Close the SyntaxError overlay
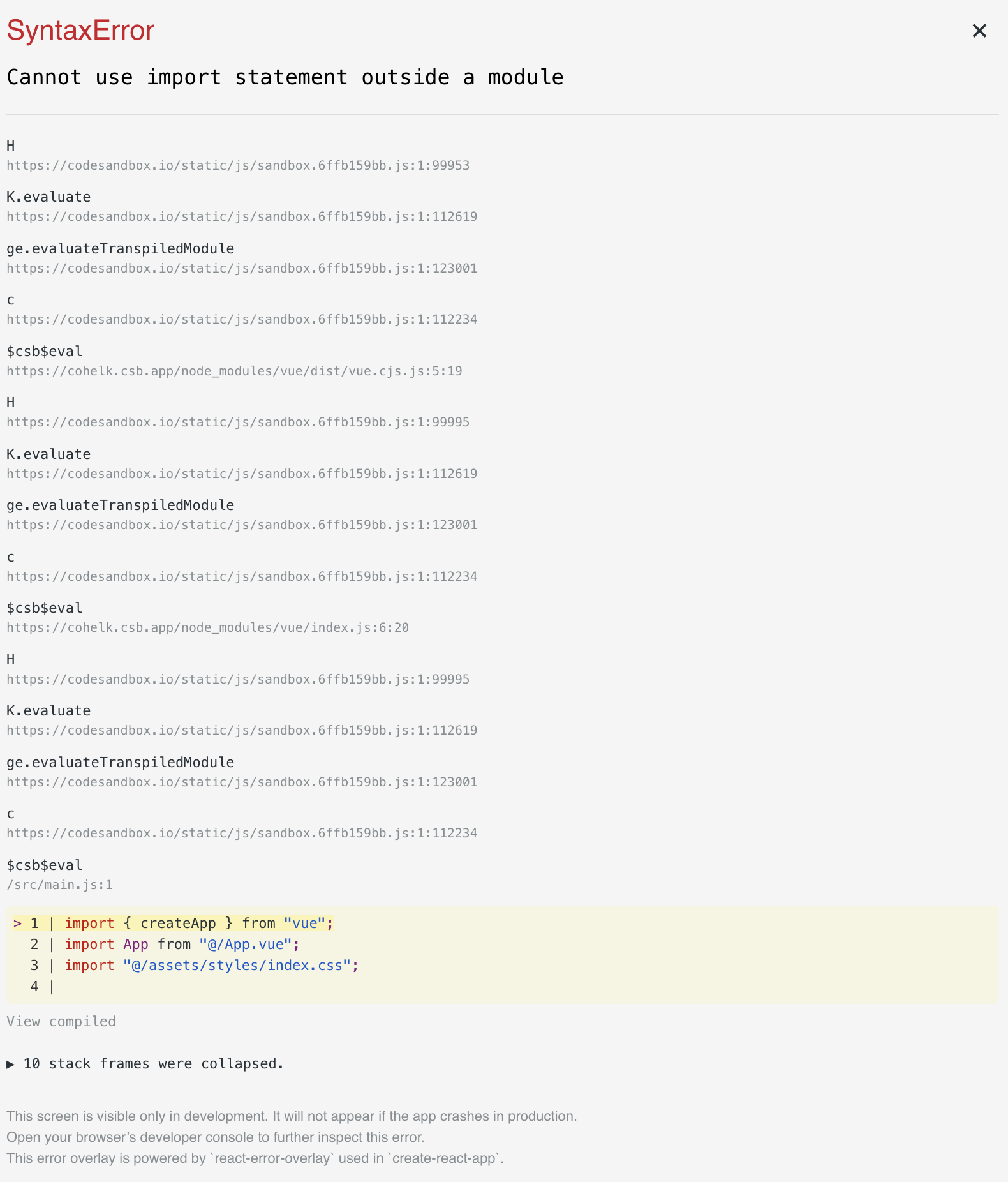This screenshot has height=1182, width=1008. [979, 31]
